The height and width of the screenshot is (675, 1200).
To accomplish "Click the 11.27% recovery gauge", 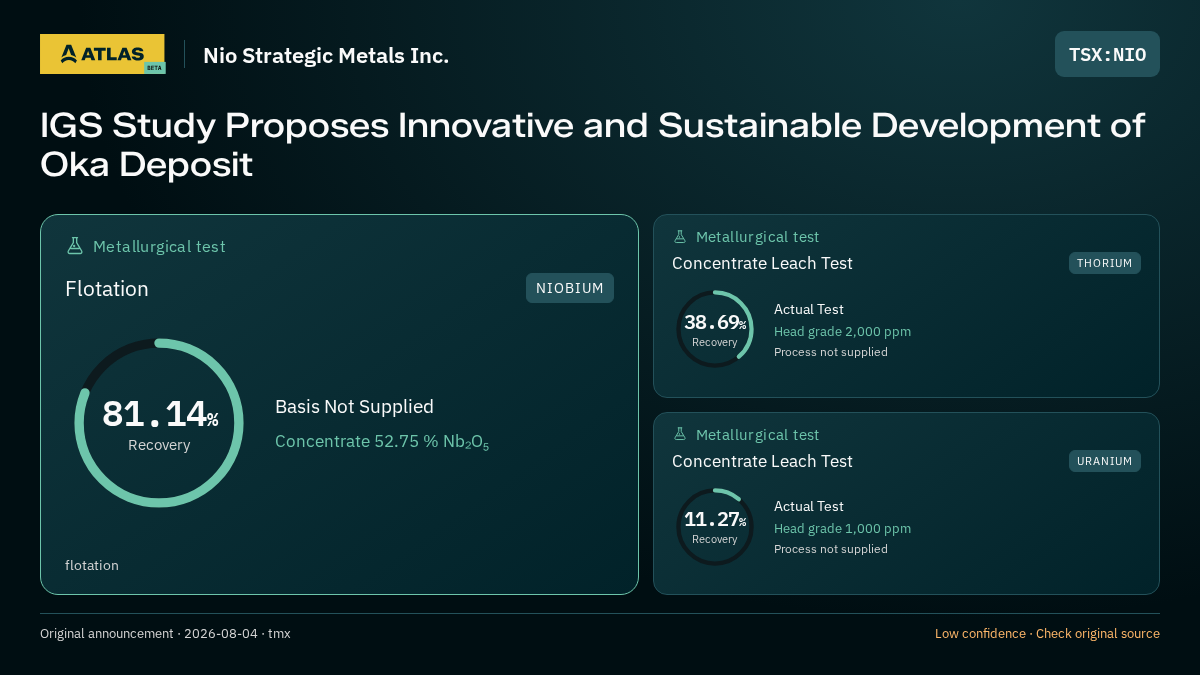I will [715, 527].
